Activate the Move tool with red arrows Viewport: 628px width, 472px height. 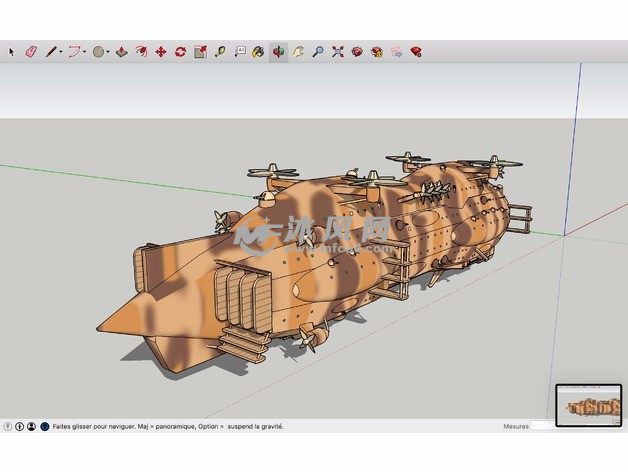click(x=160, y=51)
